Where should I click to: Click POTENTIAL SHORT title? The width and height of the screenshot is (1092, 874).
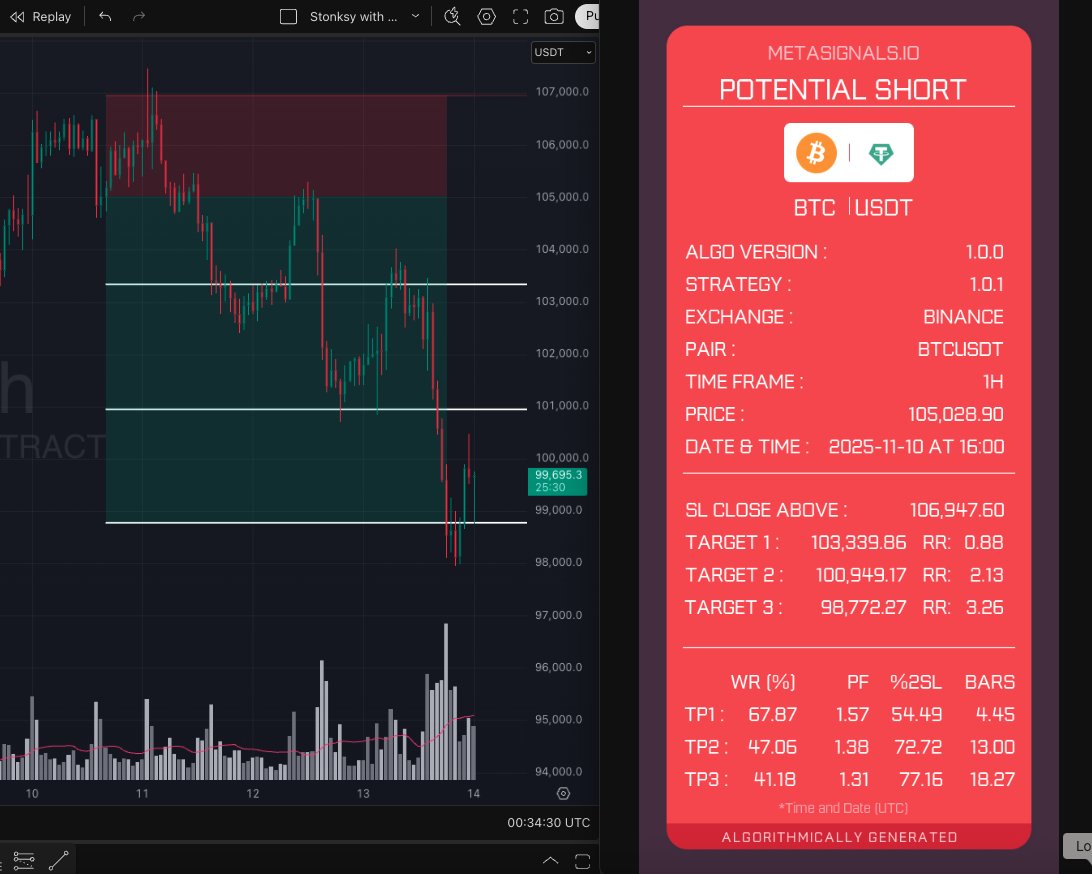pos(843,90)
